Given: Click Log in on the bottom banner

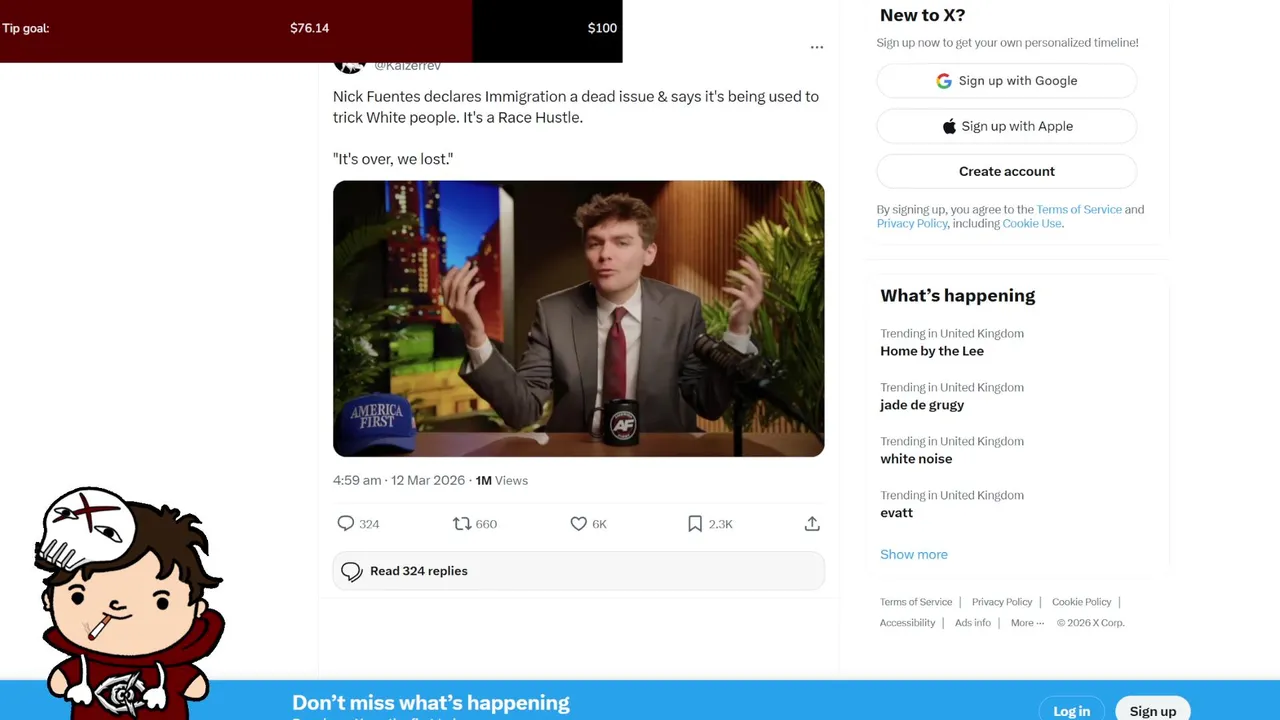Looking at the screenshot, I should click(x=1072, y=711).
